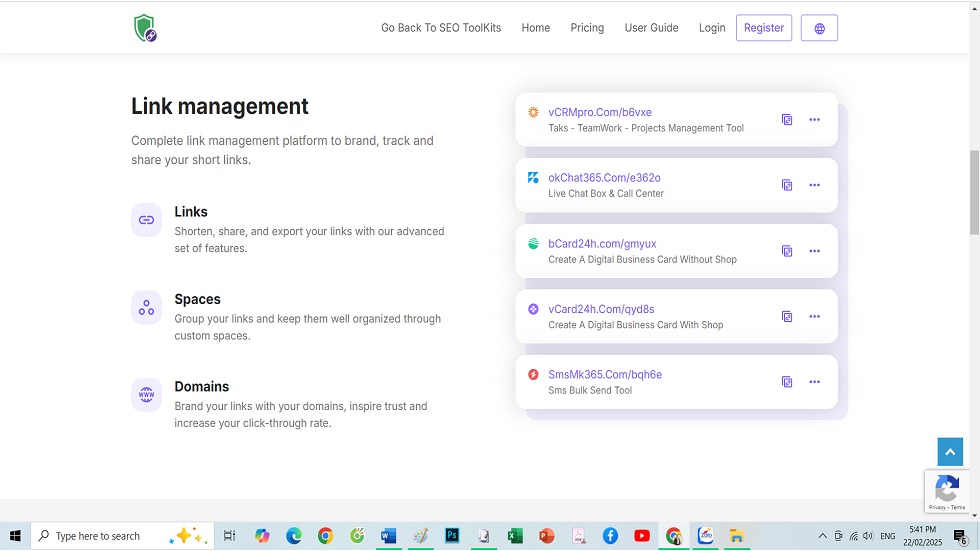The image size is (980, 551).
Task: Click the Go Back To SEO ToolKits link
Action: pos(441,28)
